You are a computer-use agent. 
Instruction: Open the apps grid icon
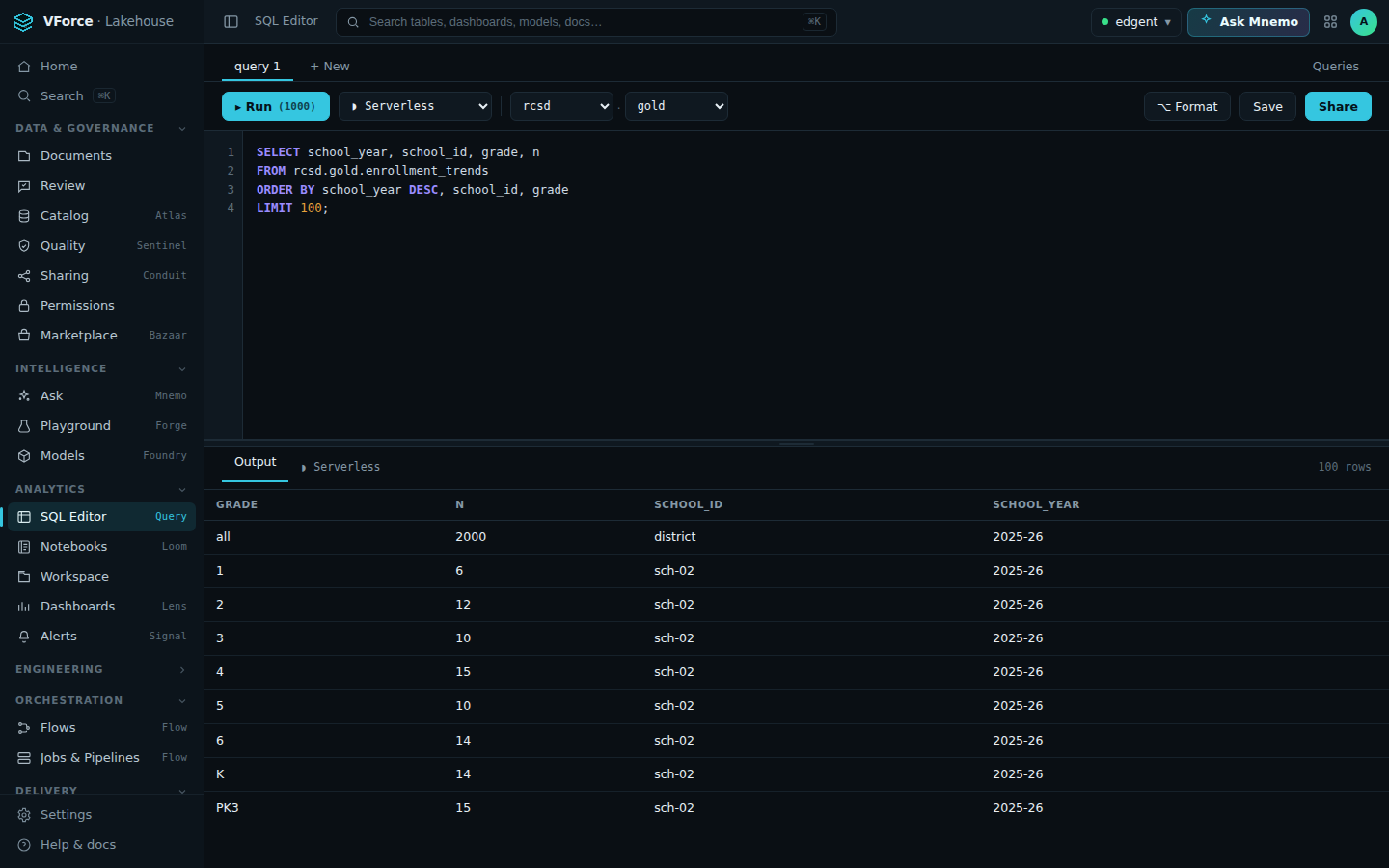1330,21
